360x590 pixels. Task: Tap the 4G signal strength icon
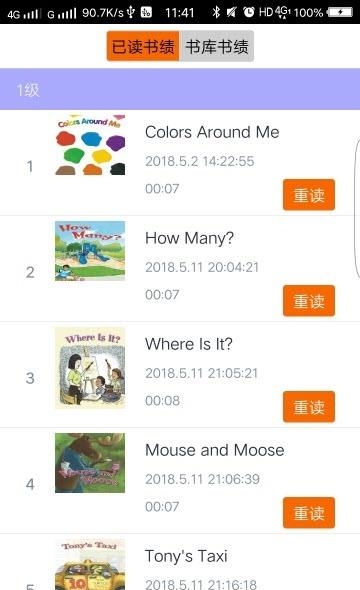point(24,14)
